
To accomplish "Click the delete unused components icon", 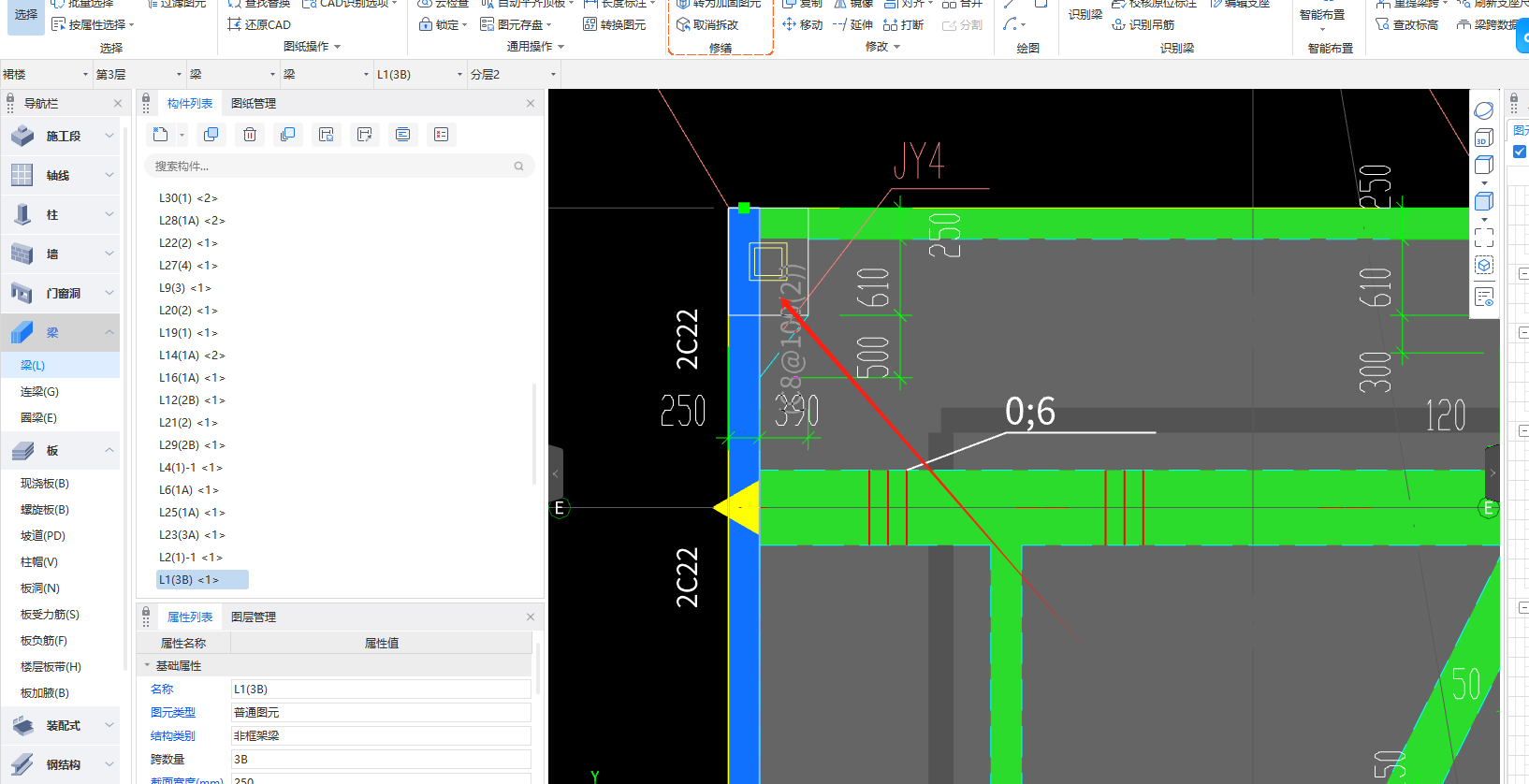I will (442, 135).
